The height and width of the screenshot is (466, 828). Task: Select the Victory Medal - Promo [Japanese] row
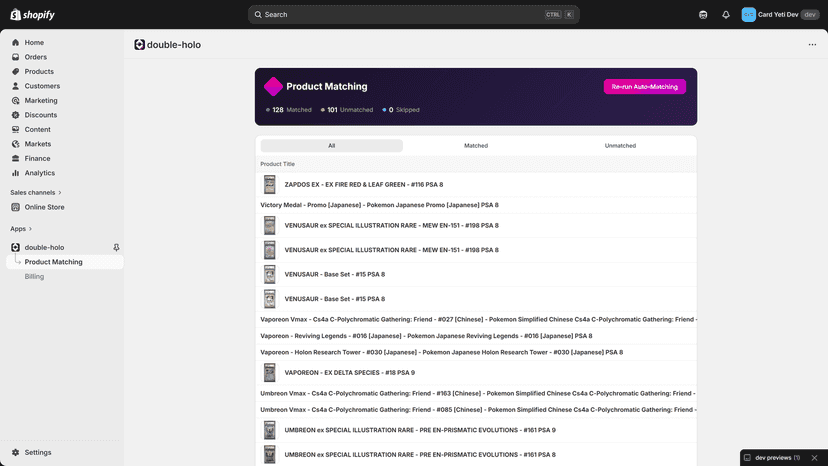476,205
